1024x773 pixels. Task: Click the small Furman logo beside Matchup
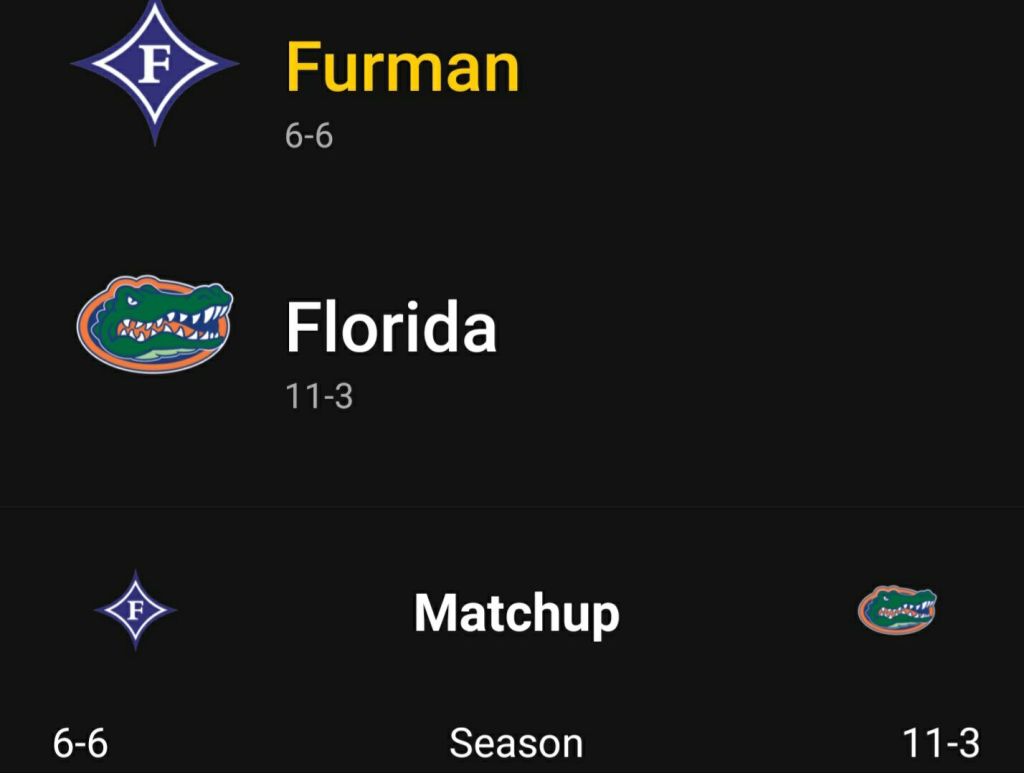tap(136, 609)
